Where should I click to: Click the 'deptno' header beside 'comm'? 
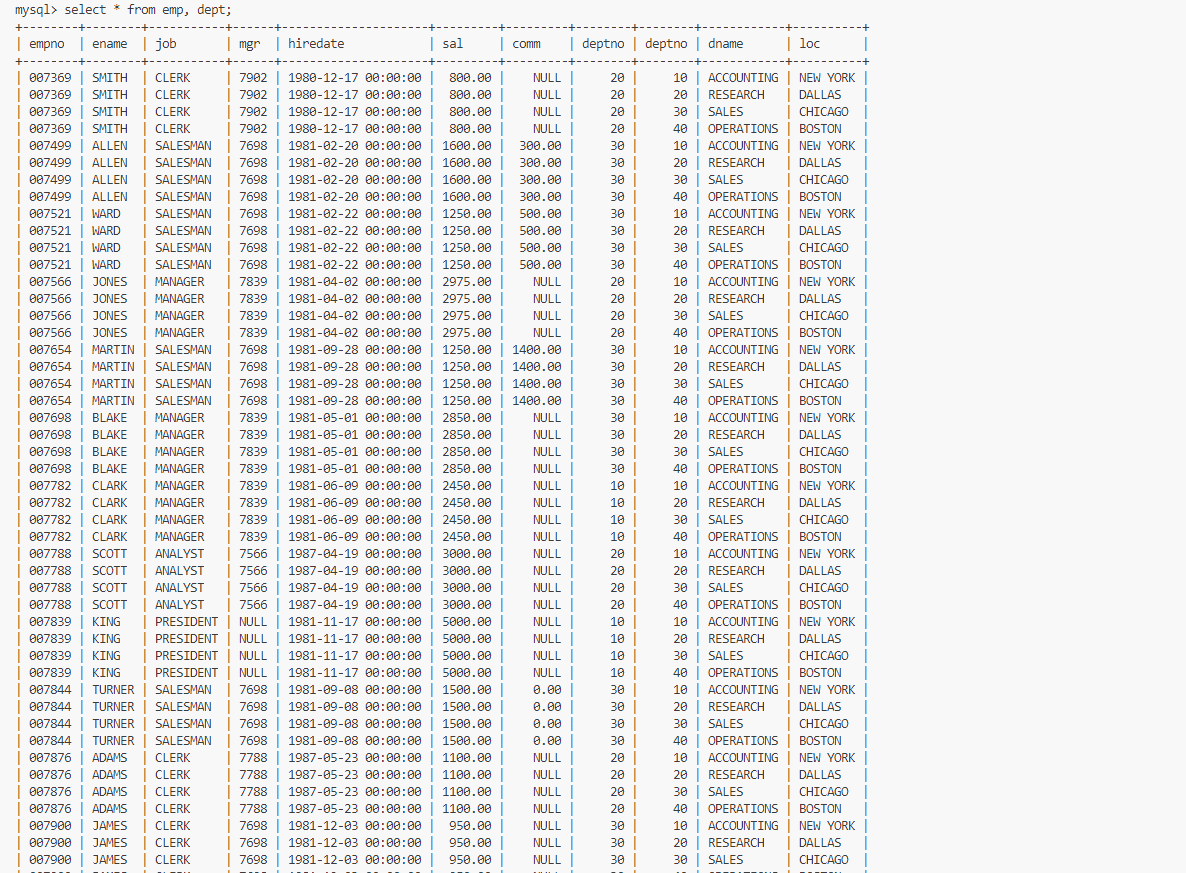click(x=603, y=44)
